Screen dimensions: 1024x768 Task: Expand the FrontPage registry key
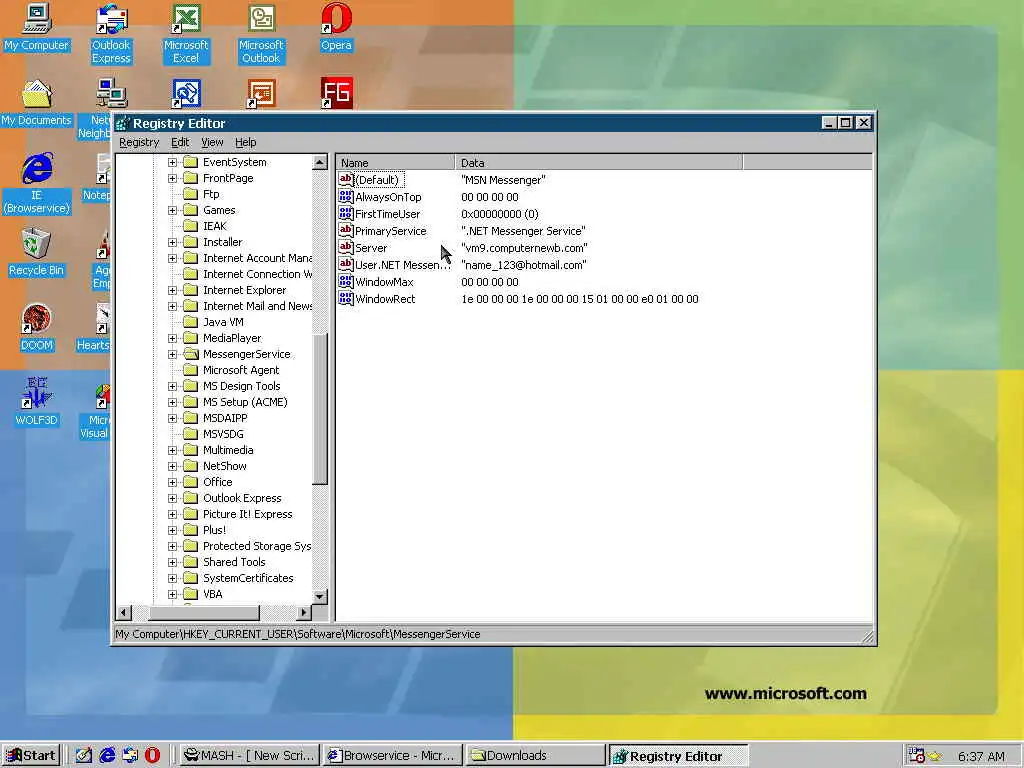pos(172,178)
